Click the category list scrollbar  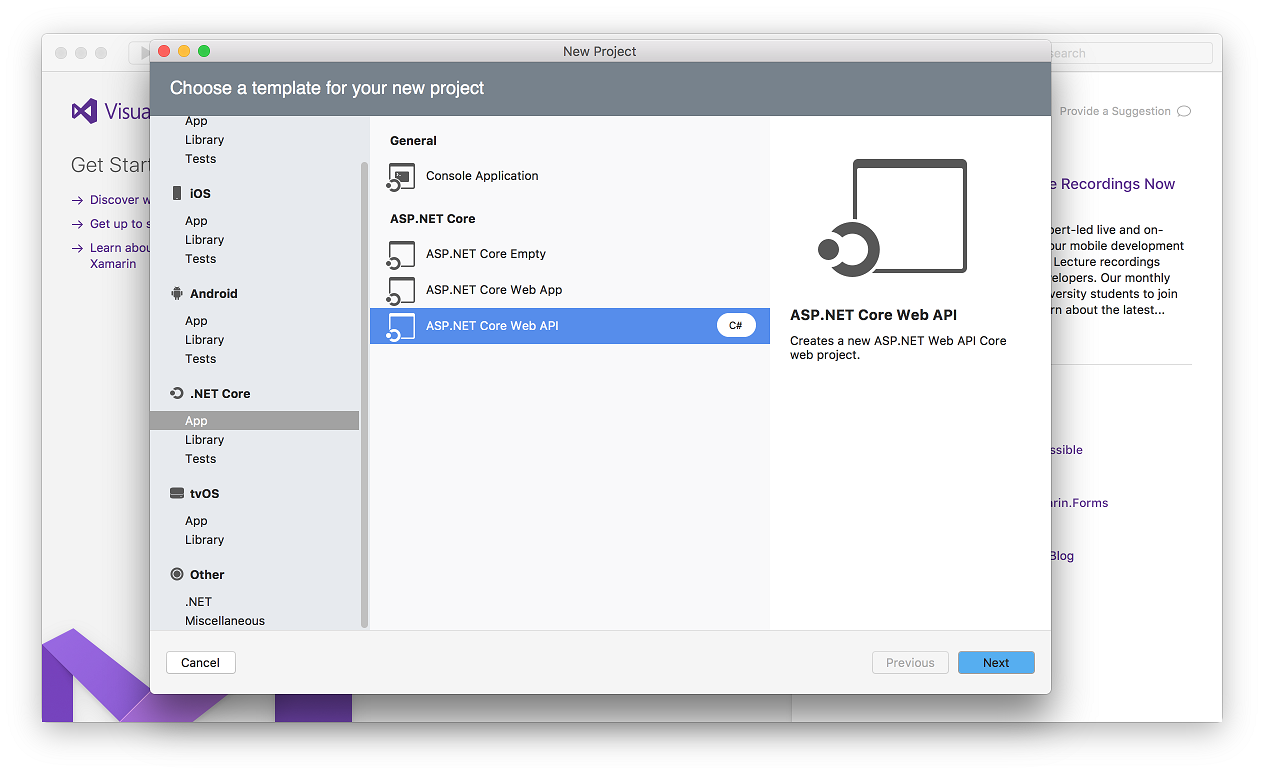click(x=364, y=394)
